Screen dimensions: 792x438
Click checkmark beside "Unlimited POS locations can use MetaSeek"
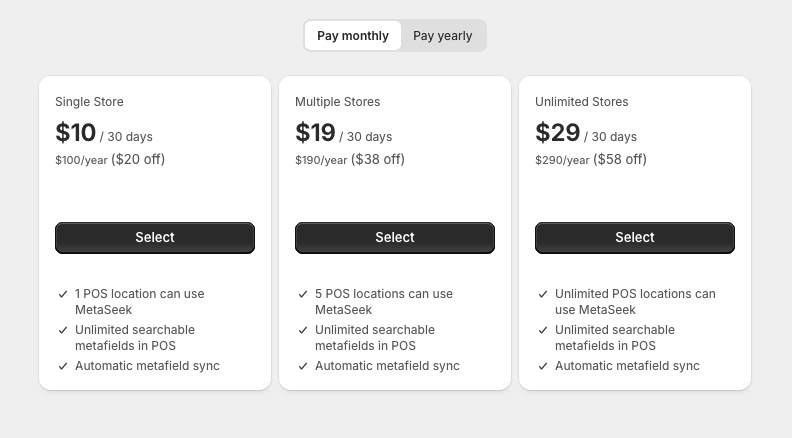coord(543,294)
